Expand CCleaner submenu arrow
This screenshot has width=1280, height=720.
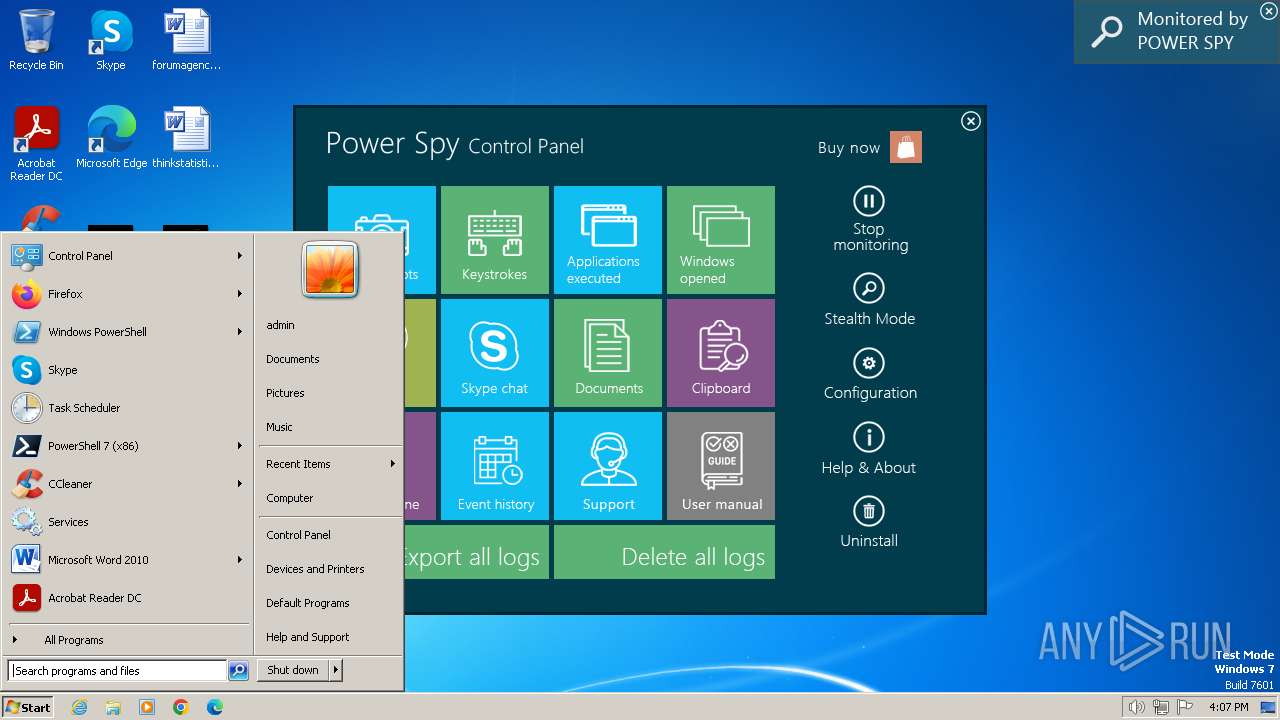(240, 484)
